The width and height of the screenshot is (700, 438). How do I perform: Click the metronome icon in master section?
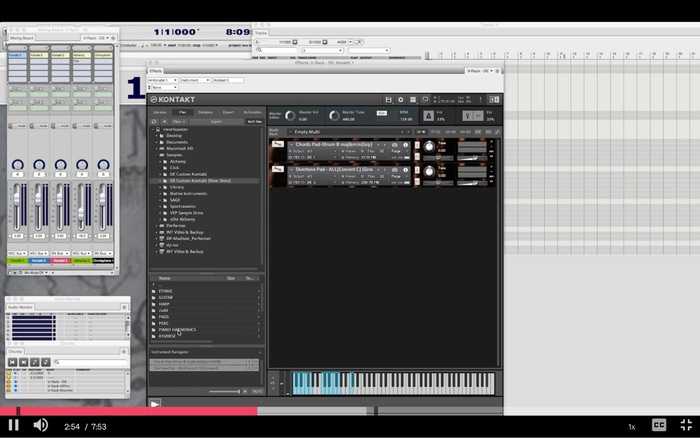click(x=428, y=116)
